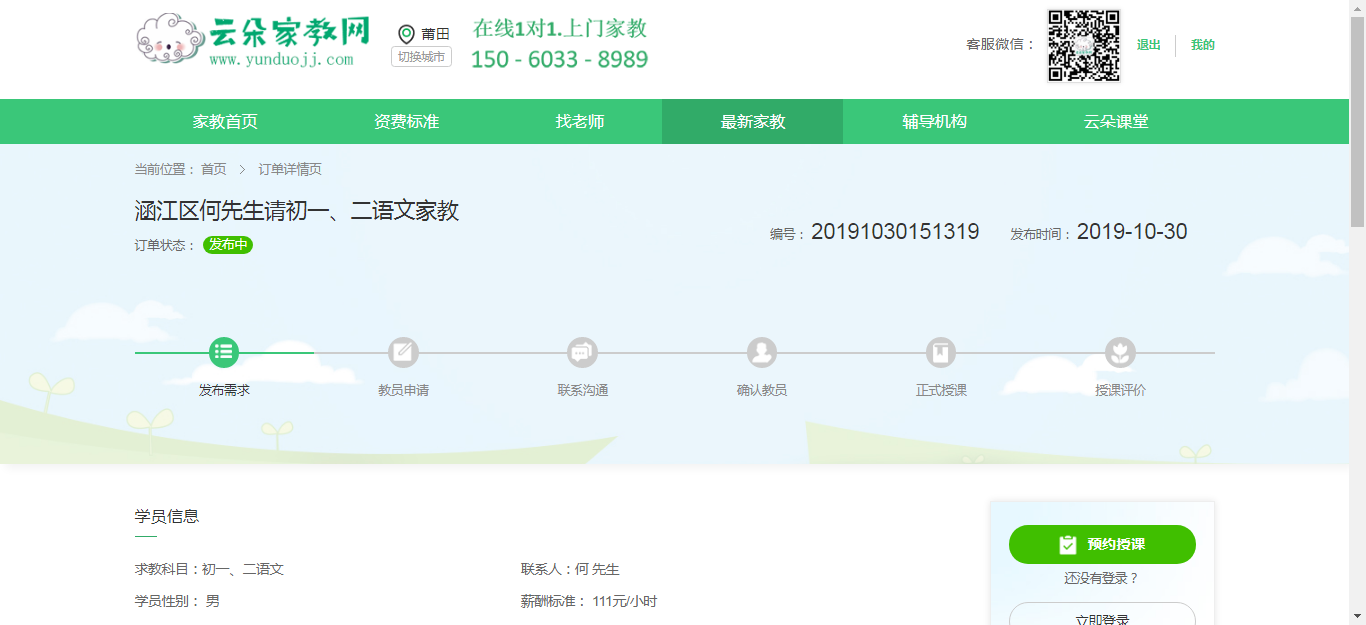1366x625 pixels.
Task: Open the 辅导机构 nav tab
Action: click(934, 122)
